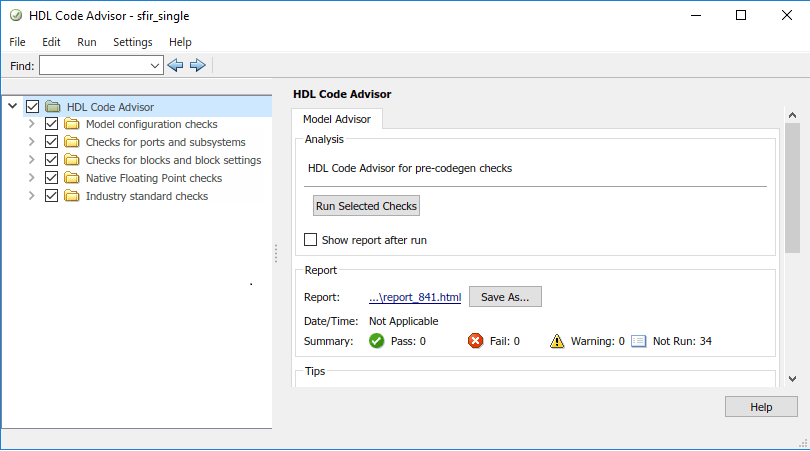Click the Save As... button
The width and height of the screenshot is (810, 451).
(505, 297)
